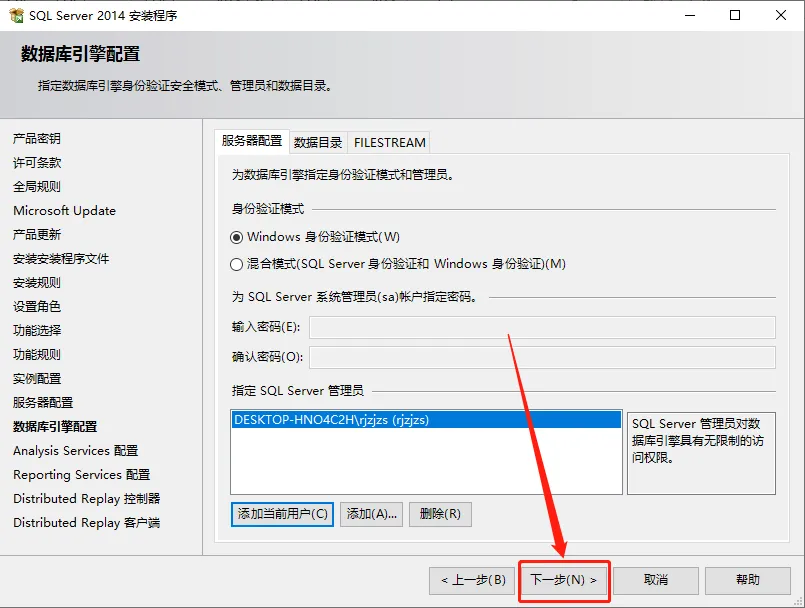
Task: Click Microsoft Update step in sidebar
Action: [x=65, y=211]
